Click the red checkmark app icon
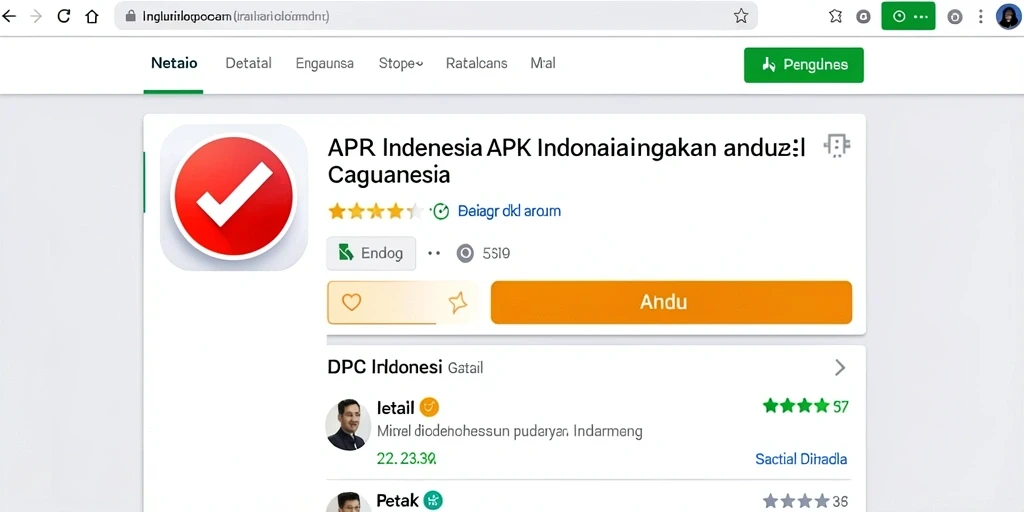 [x=234, y=197]
